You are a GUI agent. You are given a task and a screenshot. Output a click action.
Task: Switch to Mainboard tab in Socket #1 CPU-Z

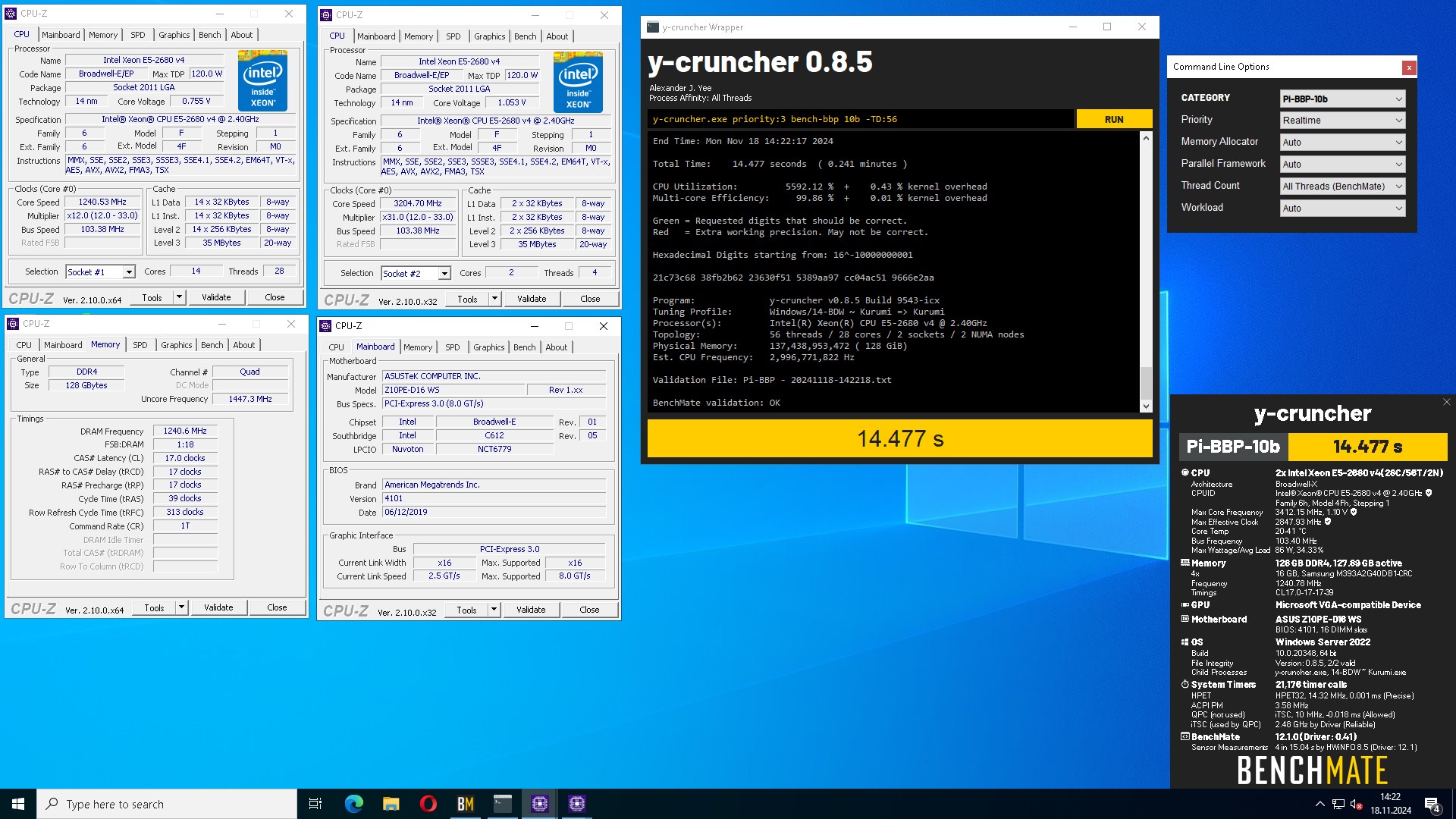coord(61,35)
